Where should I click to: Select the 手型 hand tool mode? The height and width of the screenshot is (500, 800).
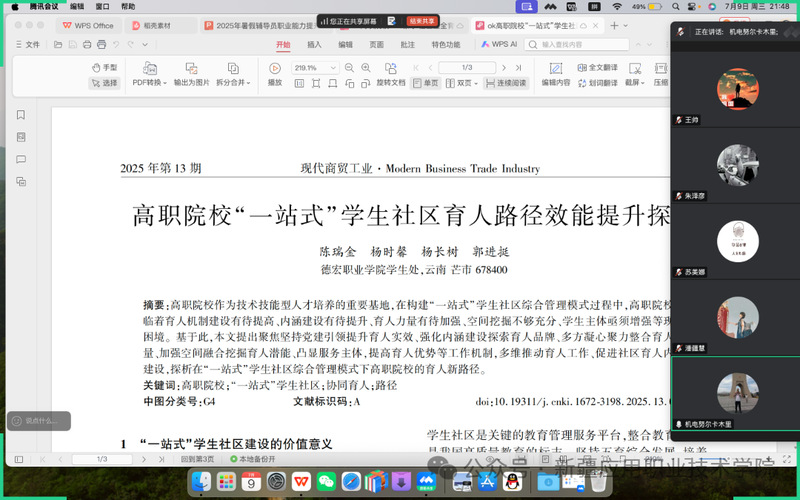104,67
